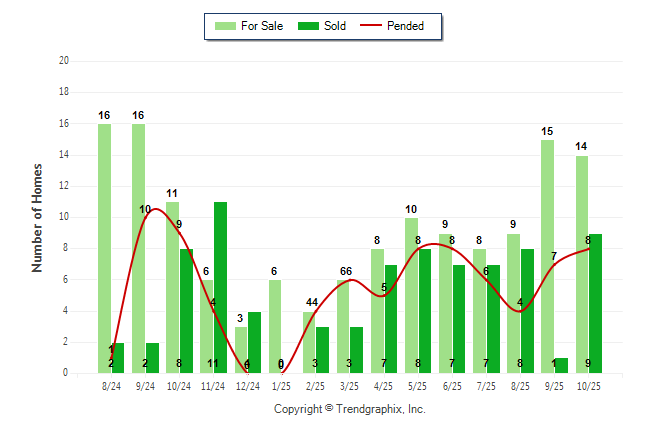Click the 9/24 For Sale bar showing 16

(138, 250)
